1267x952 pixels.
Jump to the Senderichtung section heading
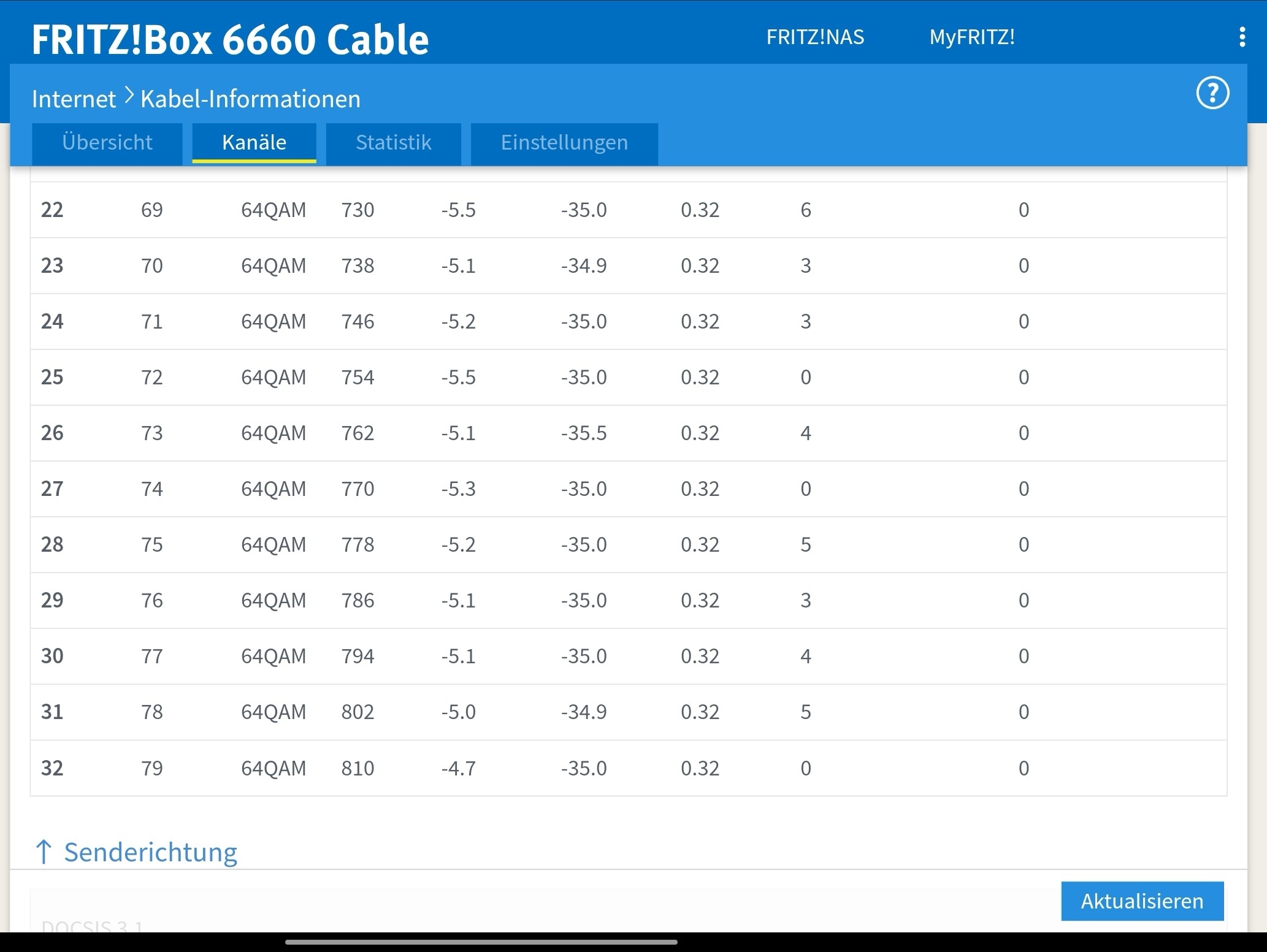click(150, 852)
